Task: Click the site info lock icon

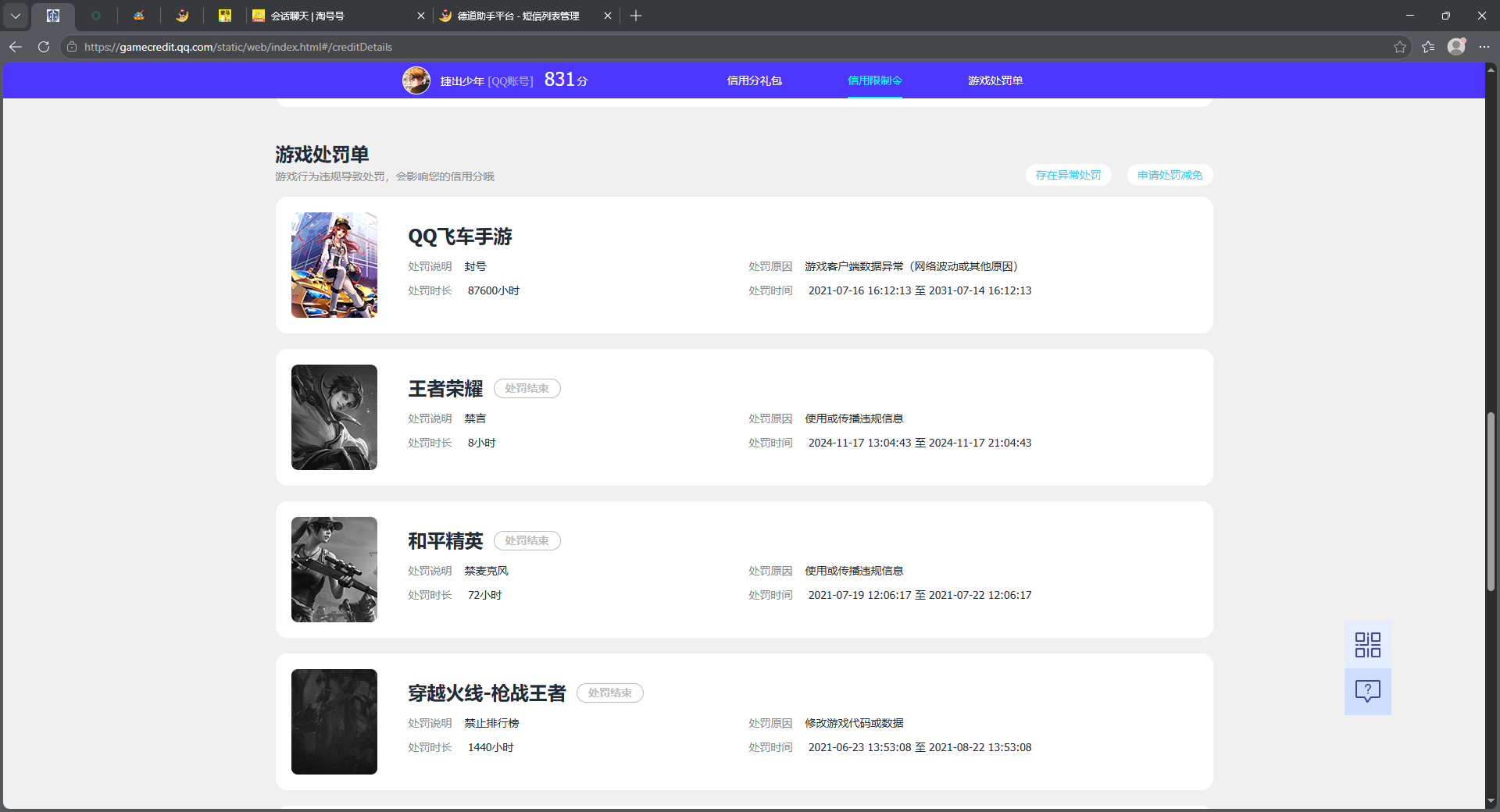Action: click(x=72, y=47)
